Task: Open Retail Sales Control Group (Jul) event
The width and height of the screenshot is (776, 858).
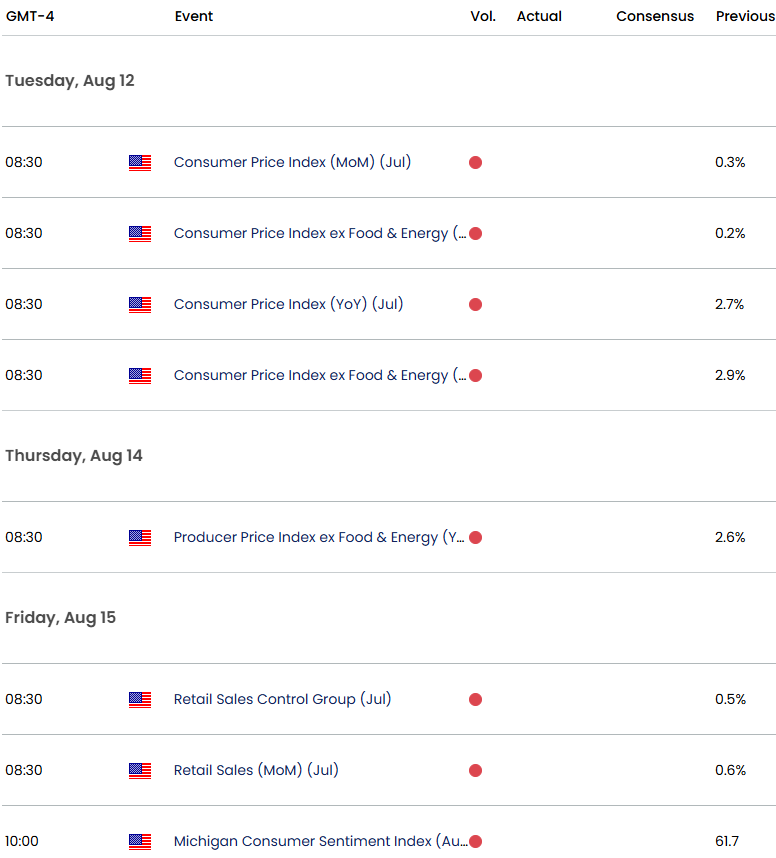Action: point(282,699)
